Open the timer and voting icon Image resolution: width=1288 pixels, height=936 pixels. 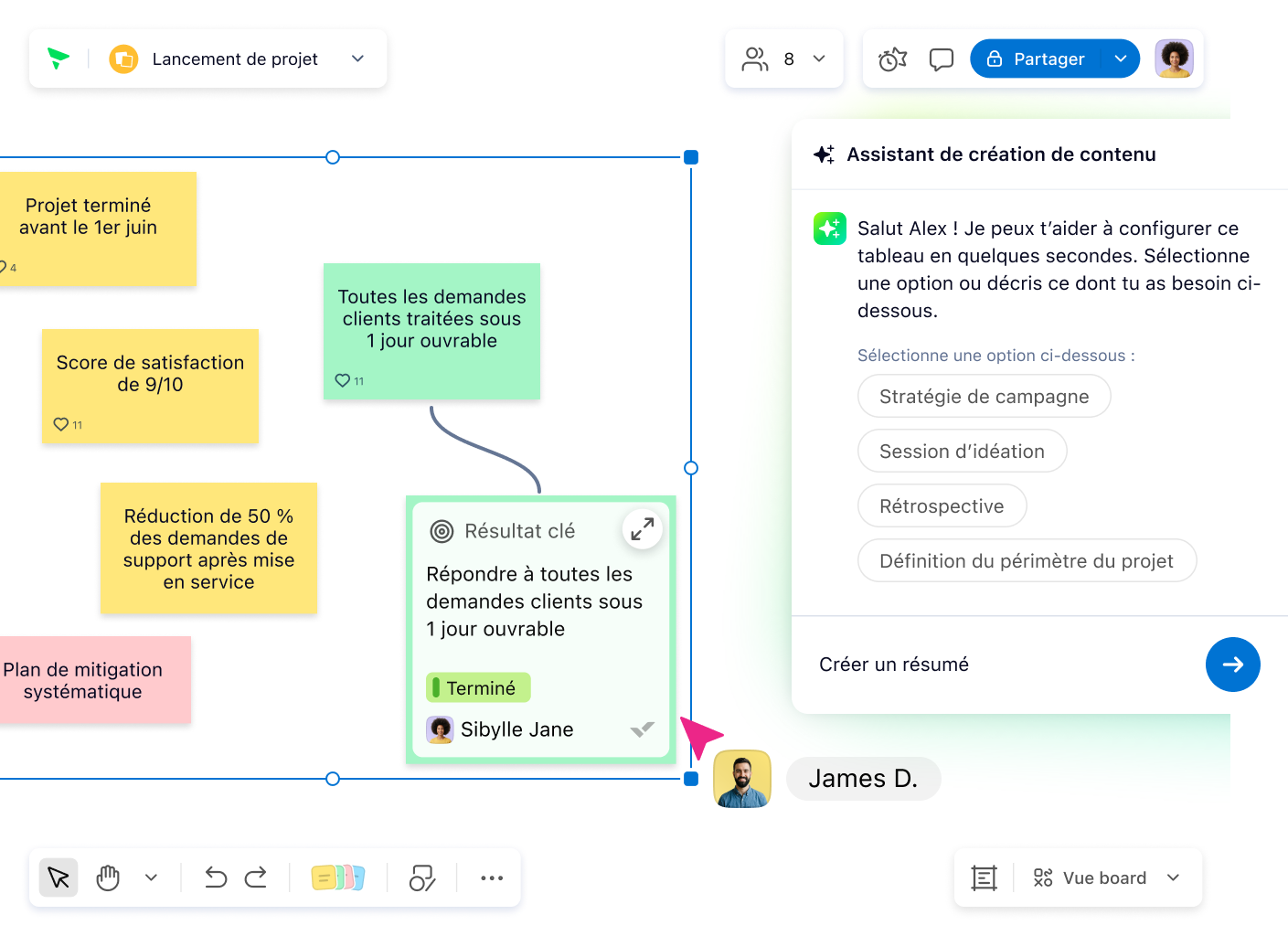[x=892, y=59]
